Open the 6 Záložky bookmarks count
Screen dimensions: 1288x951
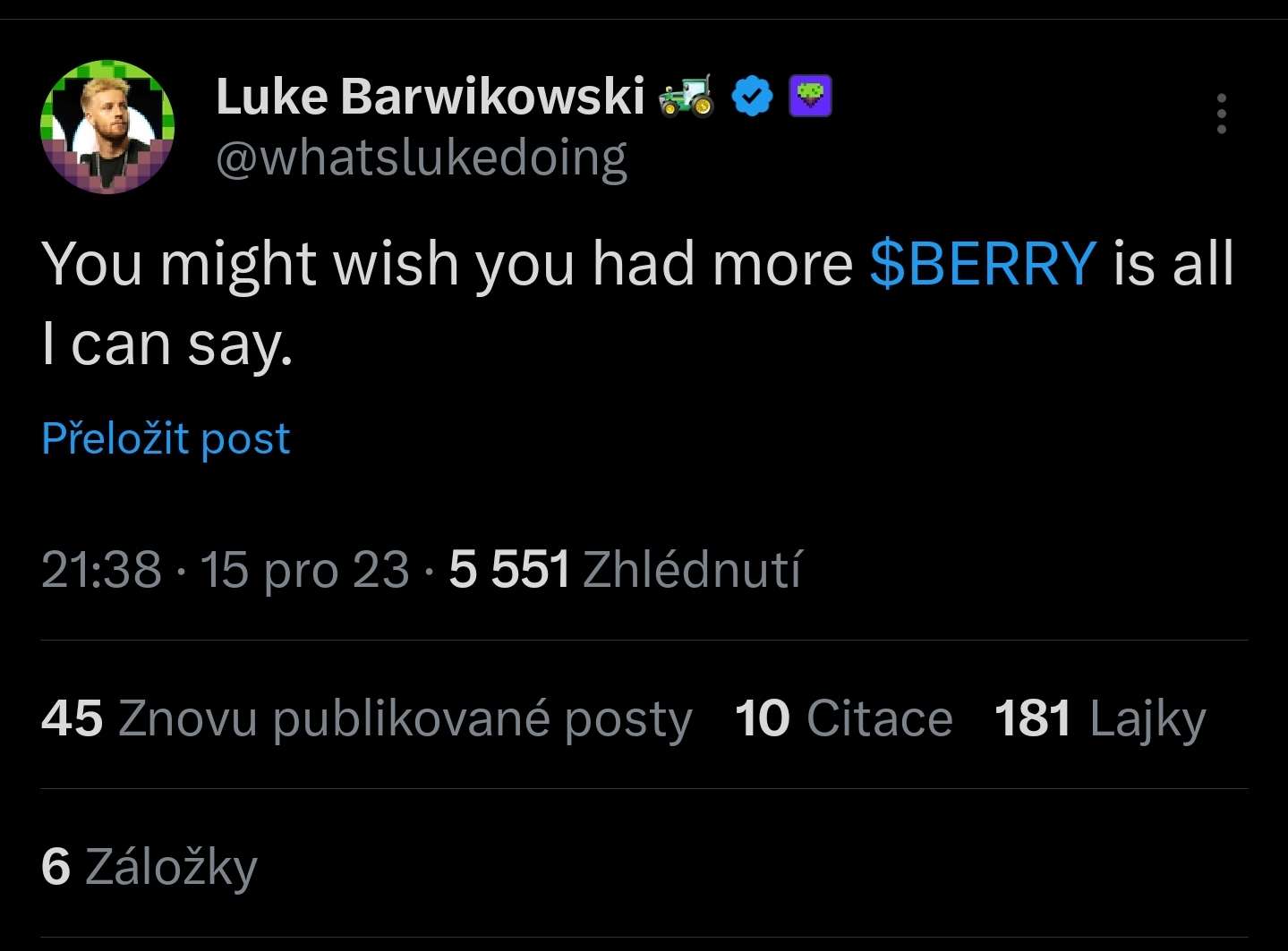point(149,866)
